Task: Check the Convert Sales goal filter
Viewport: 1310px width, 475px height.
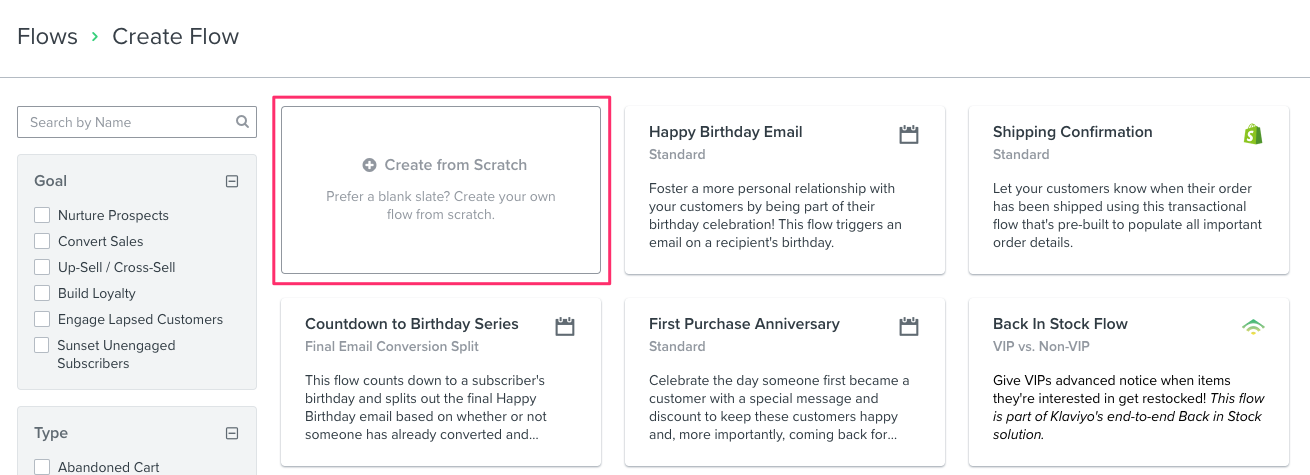Action: tap(42, 241)
